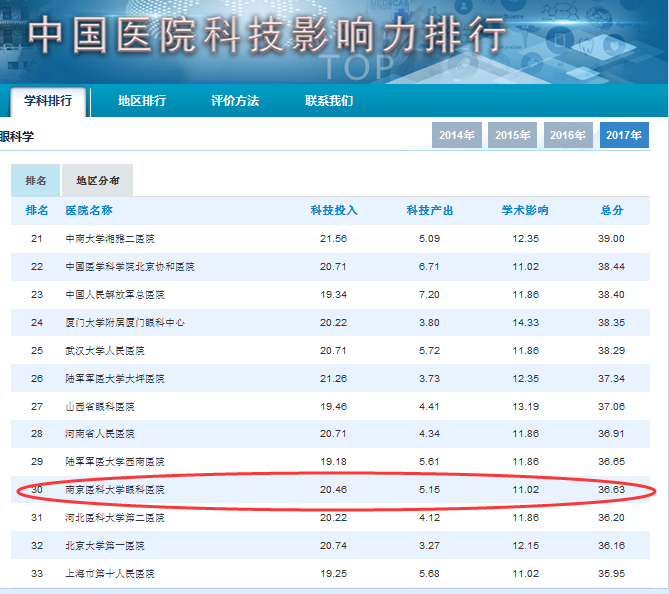Go to the 联系我们 page

coord(329,101)
